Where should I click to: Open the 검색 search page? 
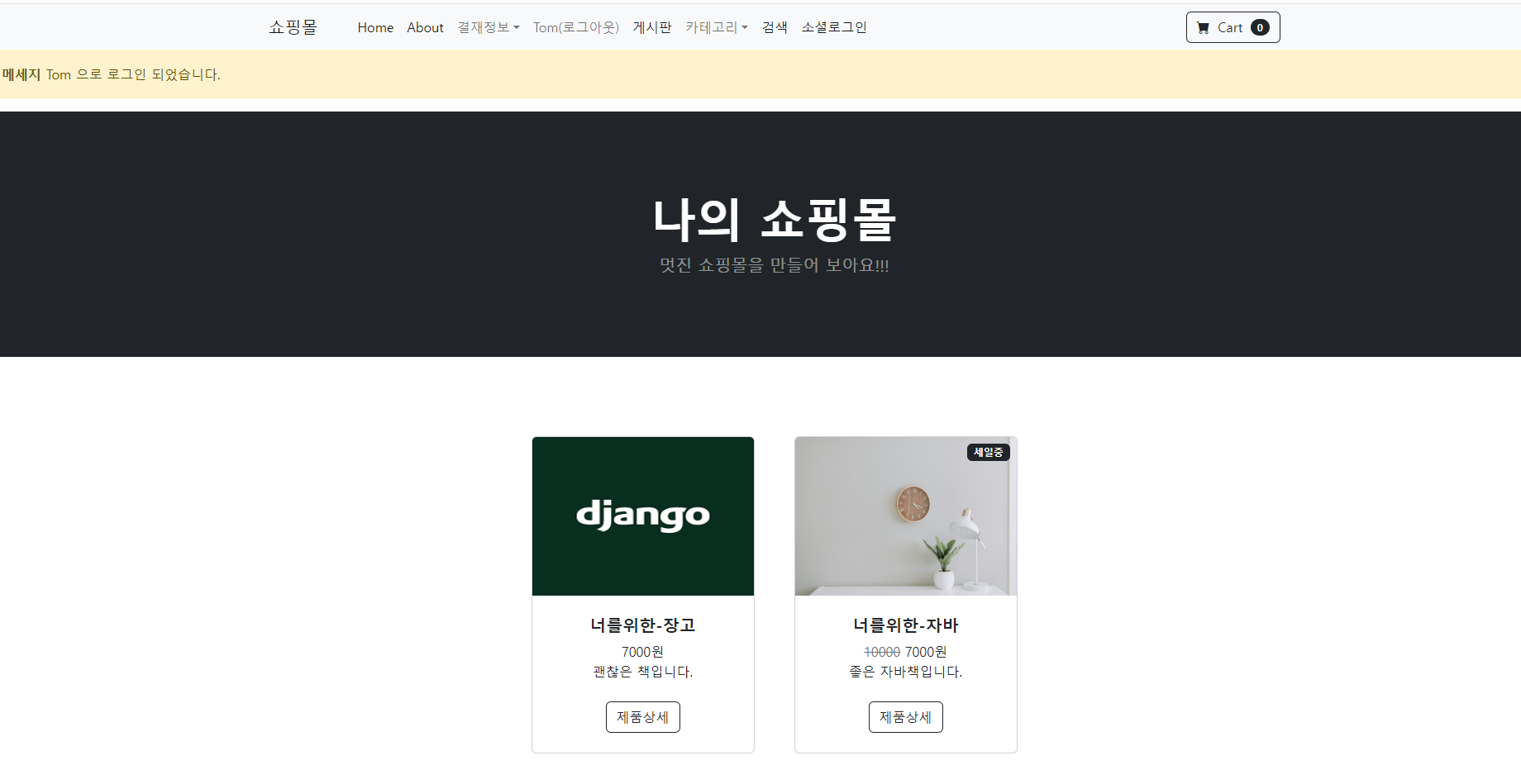coord(775,27)
